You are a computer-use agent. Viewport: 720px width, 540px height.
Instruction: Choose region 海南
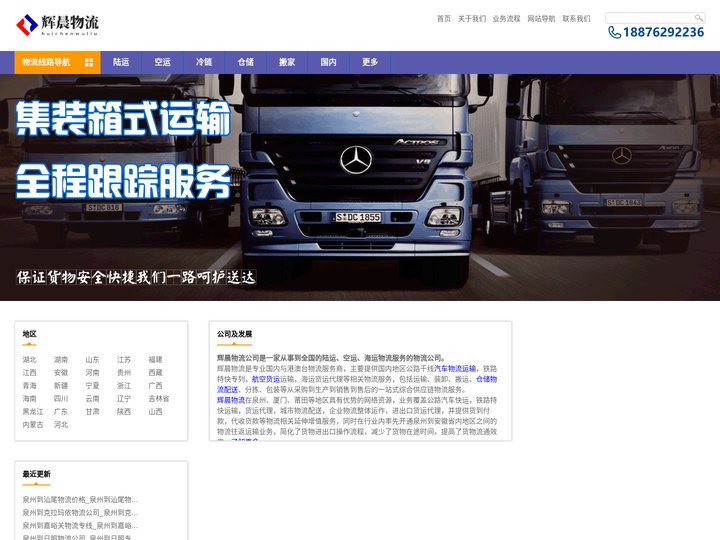(29, 399)
